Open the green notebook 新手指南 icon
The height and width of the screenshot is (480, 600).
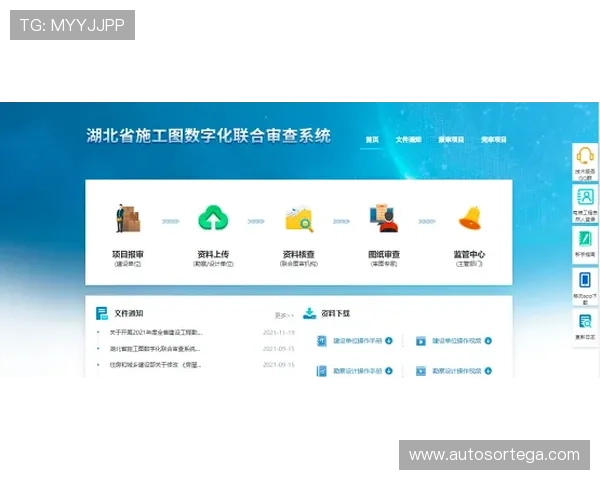coord(585,239)
